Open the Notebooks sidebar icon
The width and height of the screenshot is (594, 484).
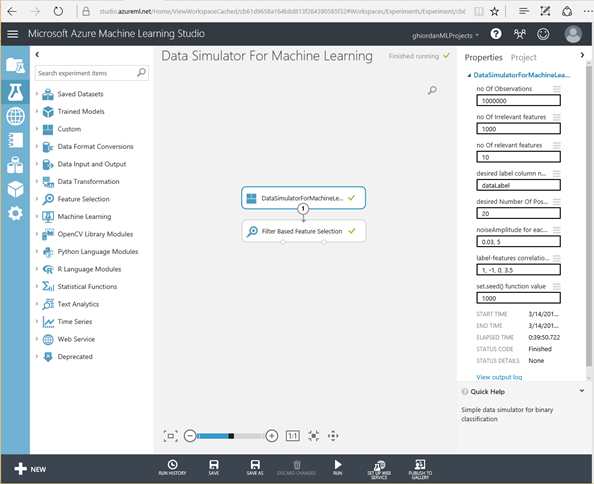15,140
